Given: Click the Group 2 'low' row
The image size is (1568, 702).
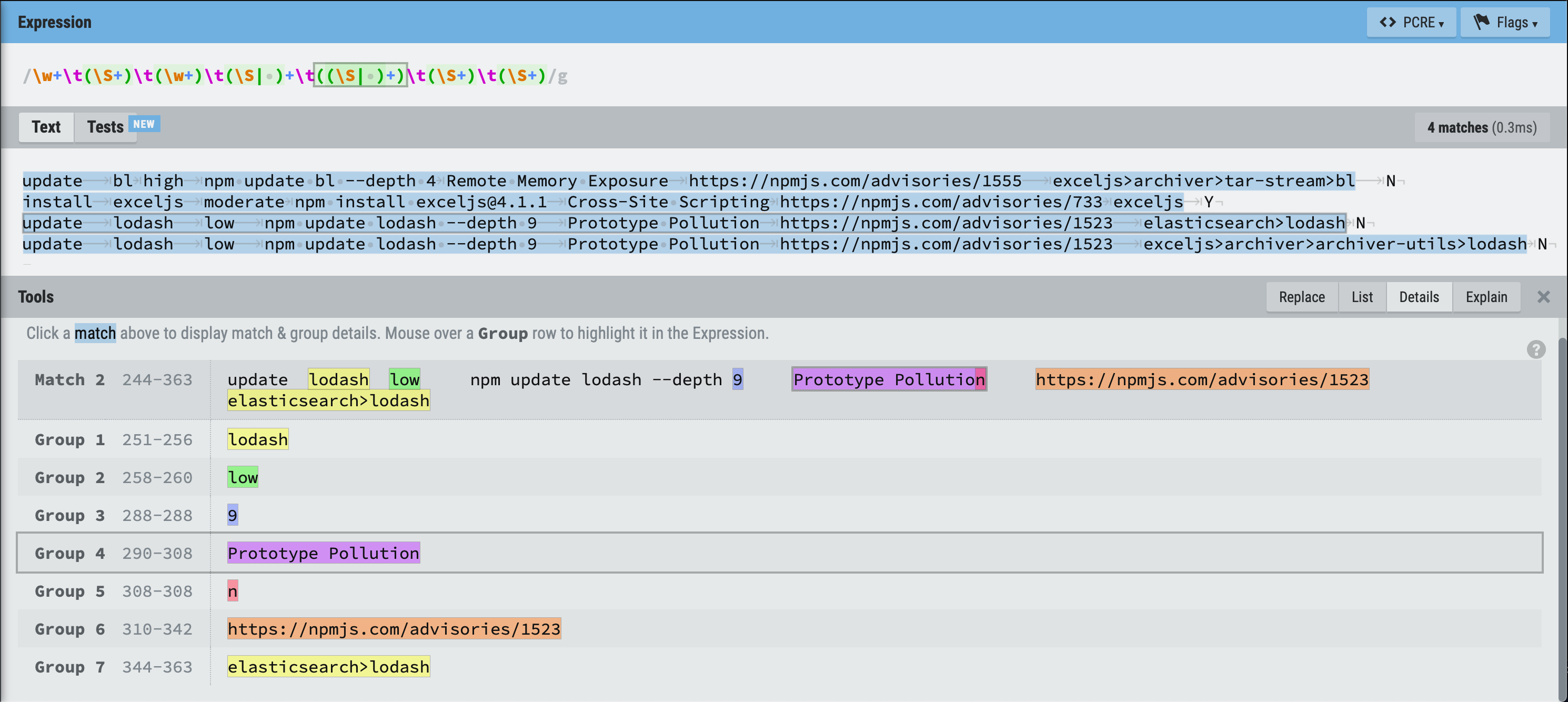Looking at the screenshot, I should coord(779,477).
